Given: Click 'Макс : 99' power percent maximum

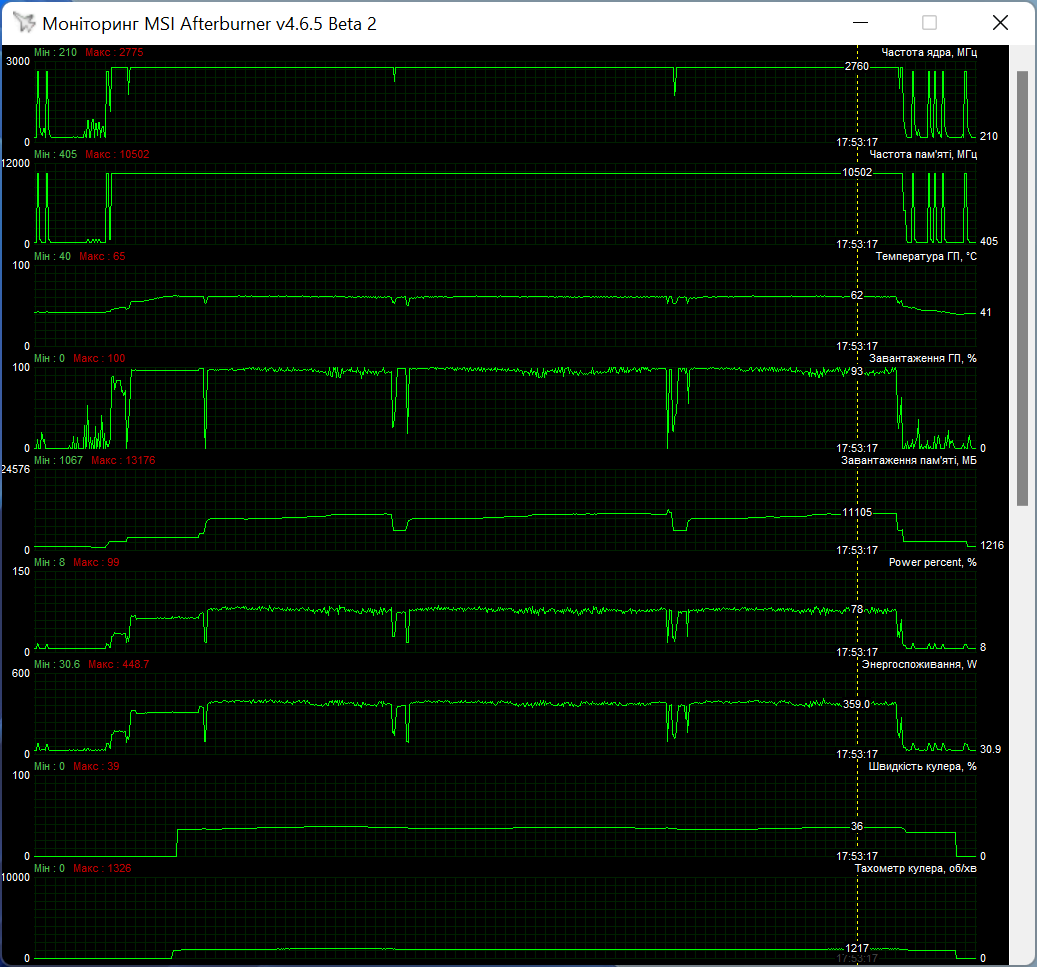Looking at the screenshot, I should click(x=96, y=562).
